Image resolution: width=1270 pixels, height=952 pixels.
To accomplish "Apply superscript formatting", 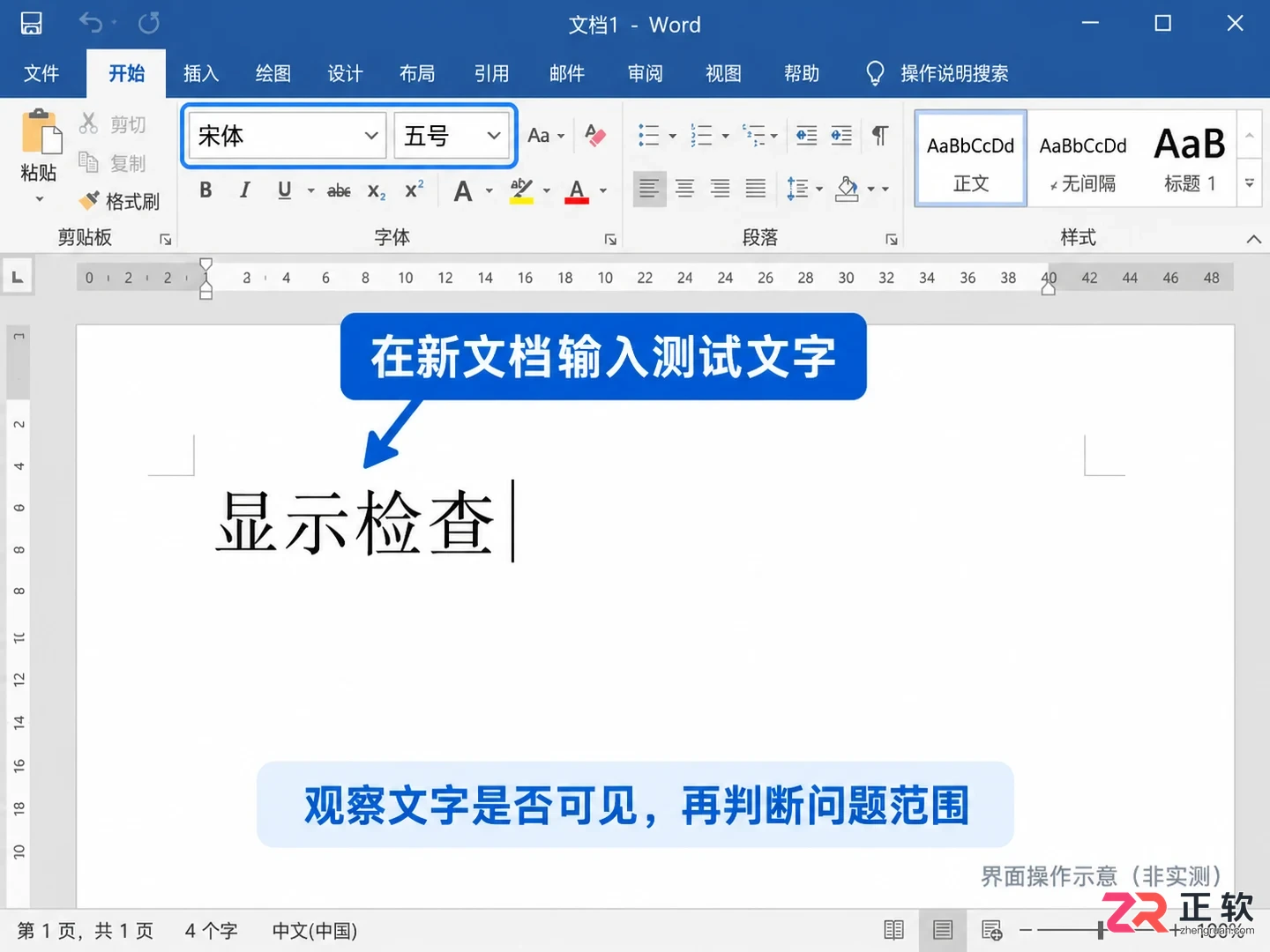I will 415,190.
